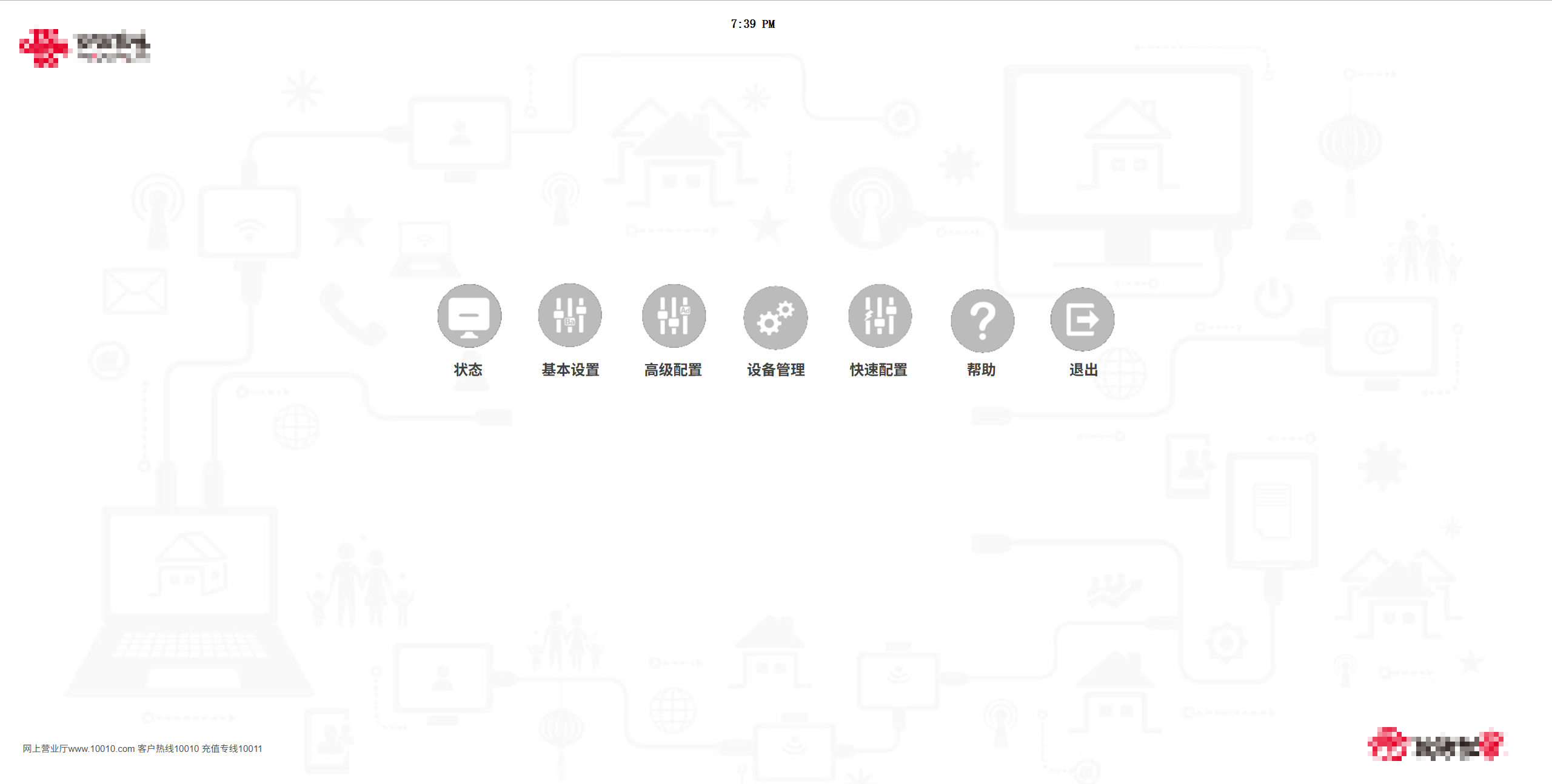Image resolution: width=1552 pixels, height=784 pixels.
Task: Click the brand logo at bottom right
Action: pyautogui.click(x=1437, y=744)
